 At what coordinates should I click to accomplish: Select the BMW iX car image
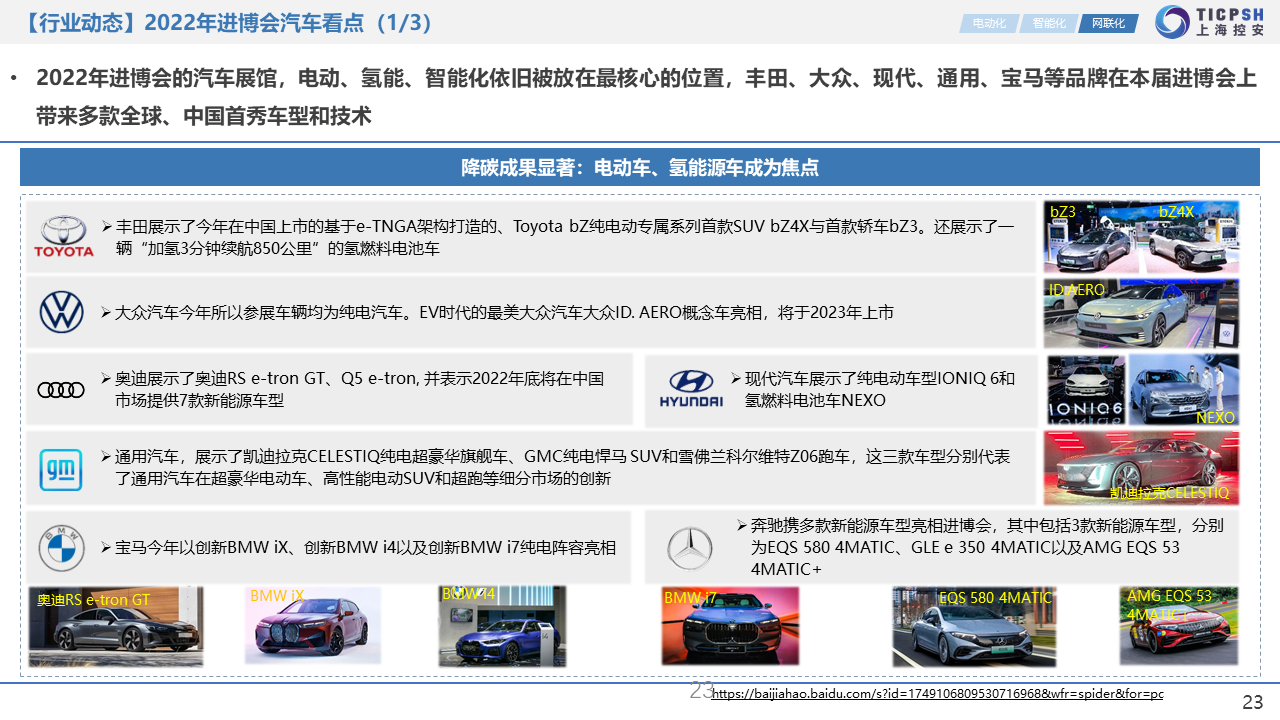313,627
